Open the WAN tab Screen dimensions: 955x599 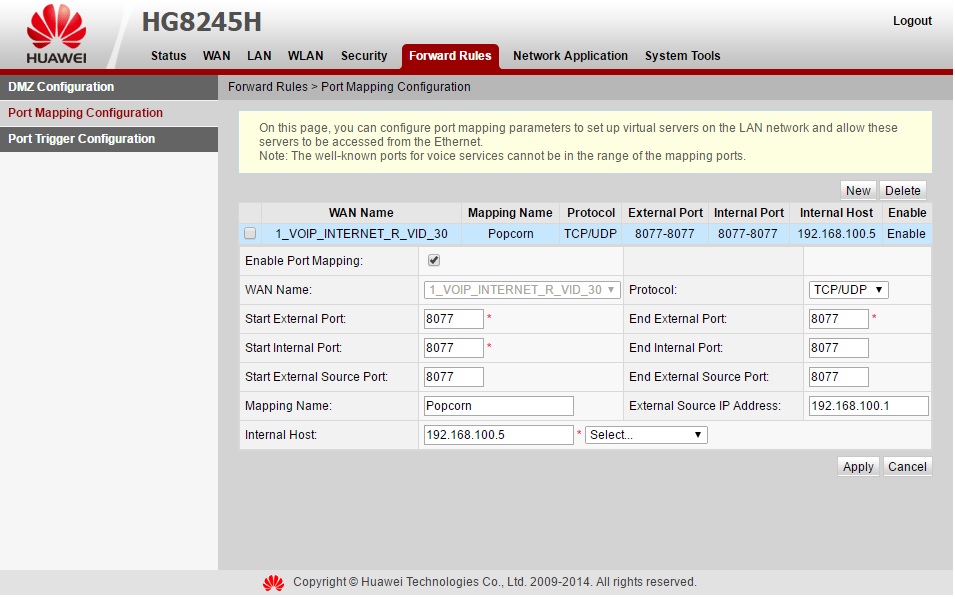click(216, 55)
